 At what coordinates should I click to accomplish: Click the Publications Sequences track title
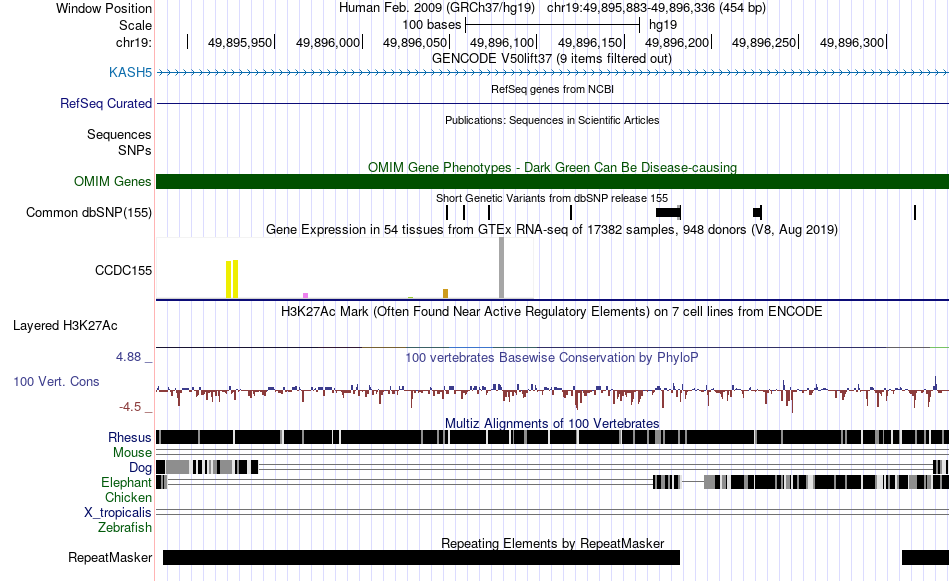coord(552,120)
